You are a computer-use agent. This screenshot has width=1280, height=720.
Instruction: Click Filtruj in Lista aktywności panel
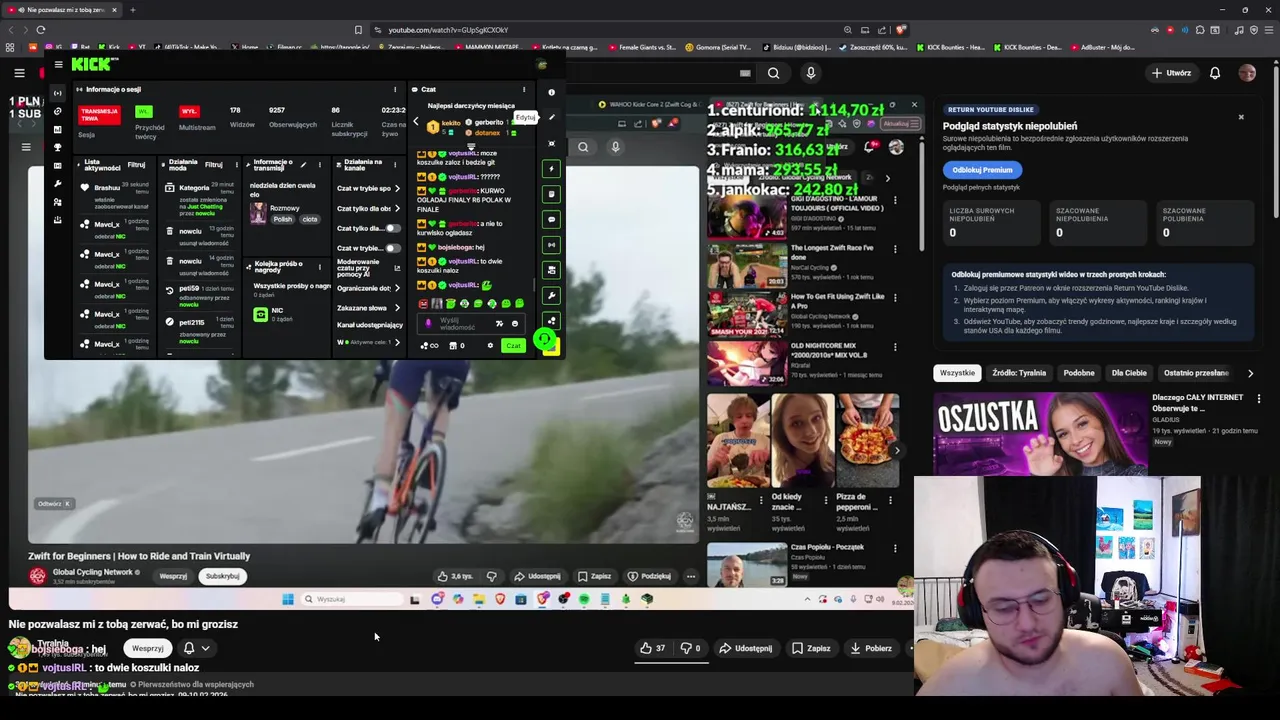click(x=137, y=164)
